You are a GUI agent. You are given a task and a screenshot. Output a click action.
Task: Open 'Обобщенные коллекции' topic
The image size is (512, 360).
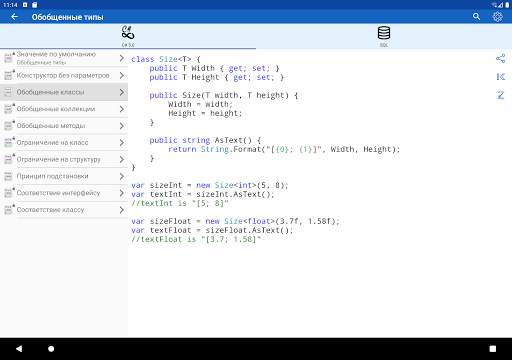pyautogui.click(x=64, y=109)
